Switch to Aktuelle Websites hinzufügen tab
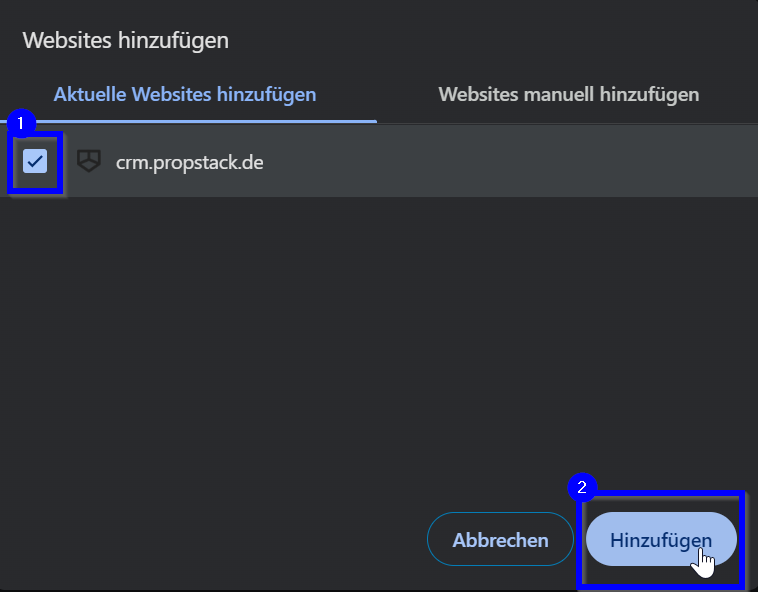Screen dimensions: 758x592 click(x=185, y=95)
